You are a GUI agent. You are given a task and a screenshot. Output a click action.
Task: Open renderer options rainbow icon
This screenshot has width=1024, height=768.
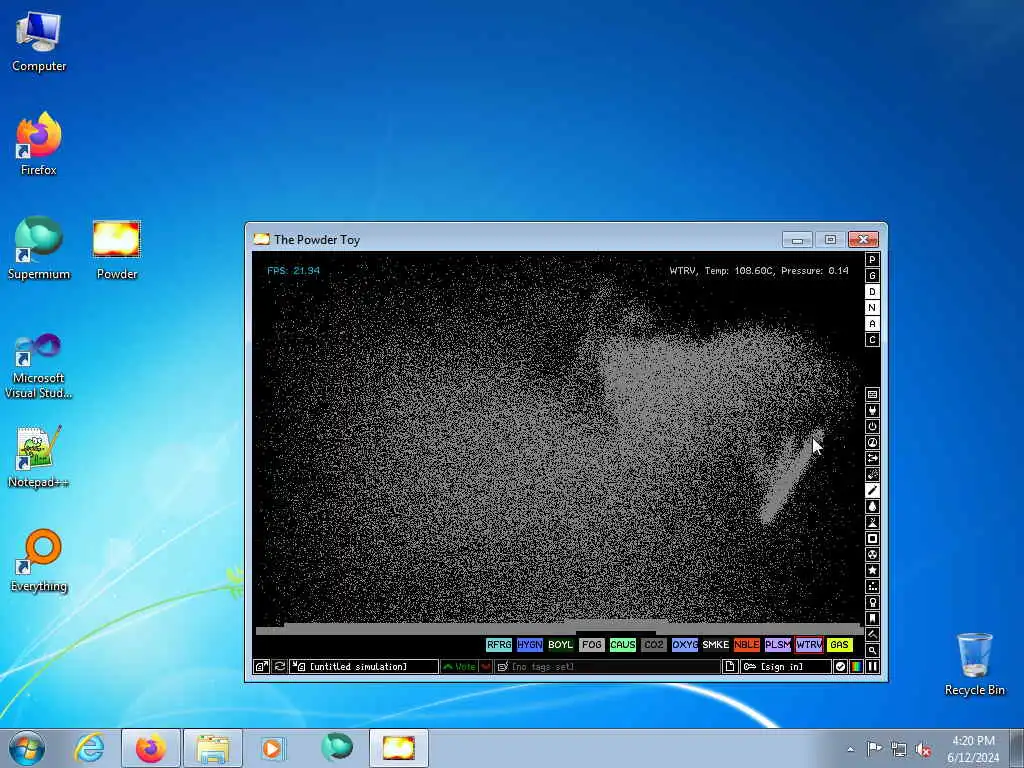point(856,666)
